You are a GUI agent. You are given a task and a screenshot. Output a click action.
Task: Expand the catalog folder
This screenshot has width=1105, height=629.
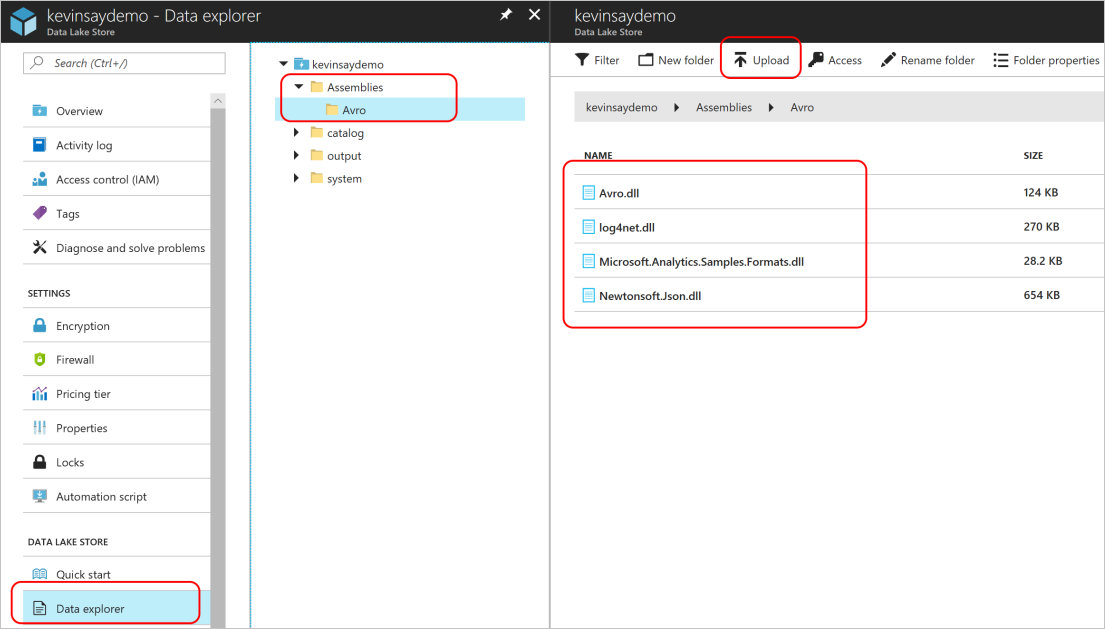coord(297,132)
